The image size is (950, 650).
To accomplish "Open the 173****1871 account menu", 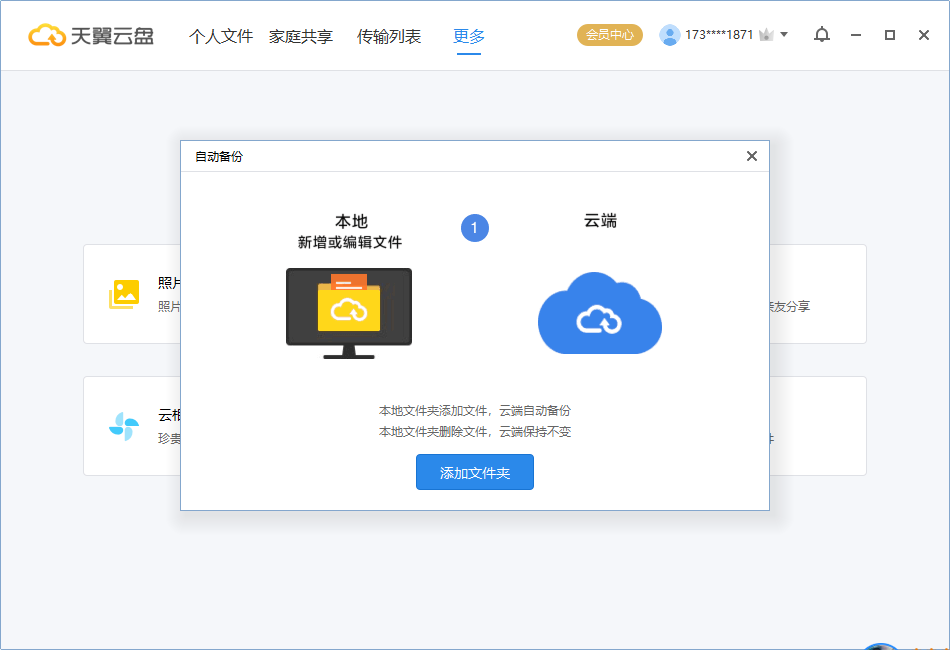I will coord(719,35).
